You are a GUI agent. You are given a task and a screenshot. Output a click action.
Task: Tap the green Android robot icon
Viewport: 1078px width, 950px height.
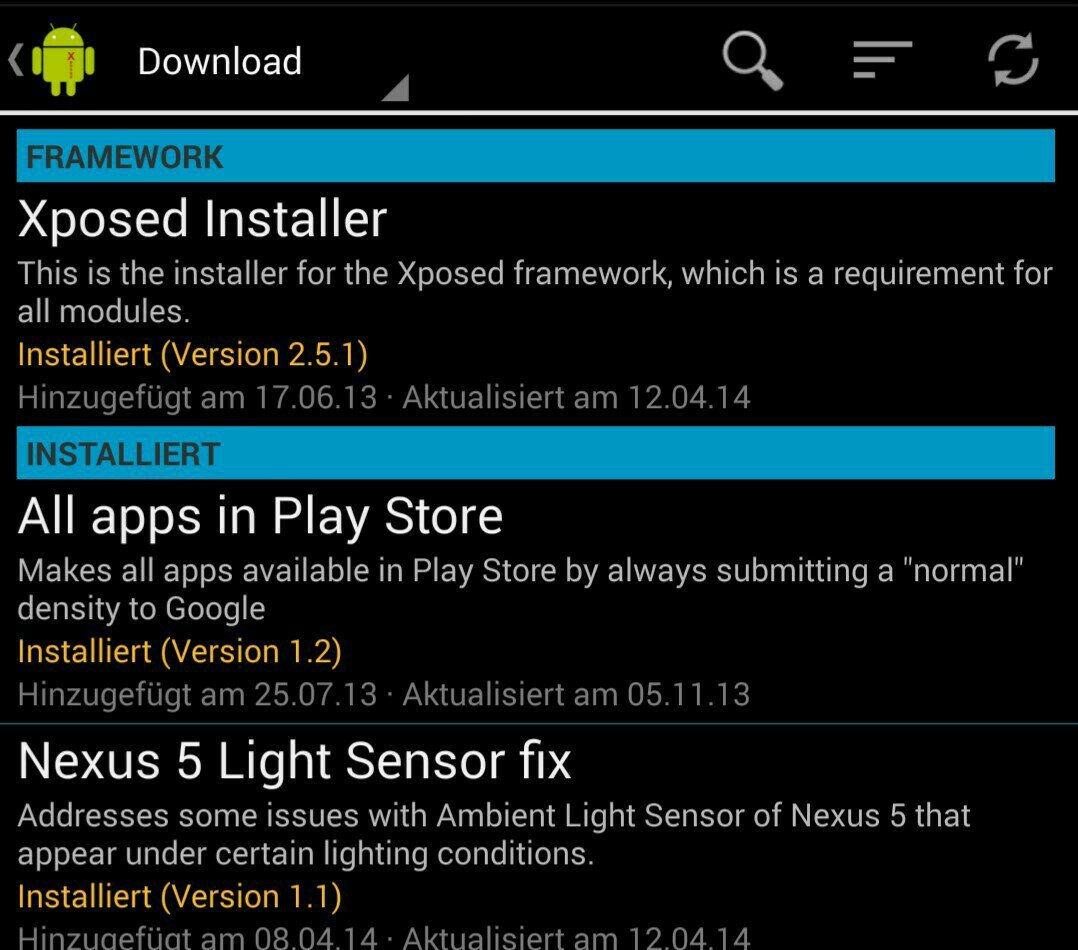63,60
